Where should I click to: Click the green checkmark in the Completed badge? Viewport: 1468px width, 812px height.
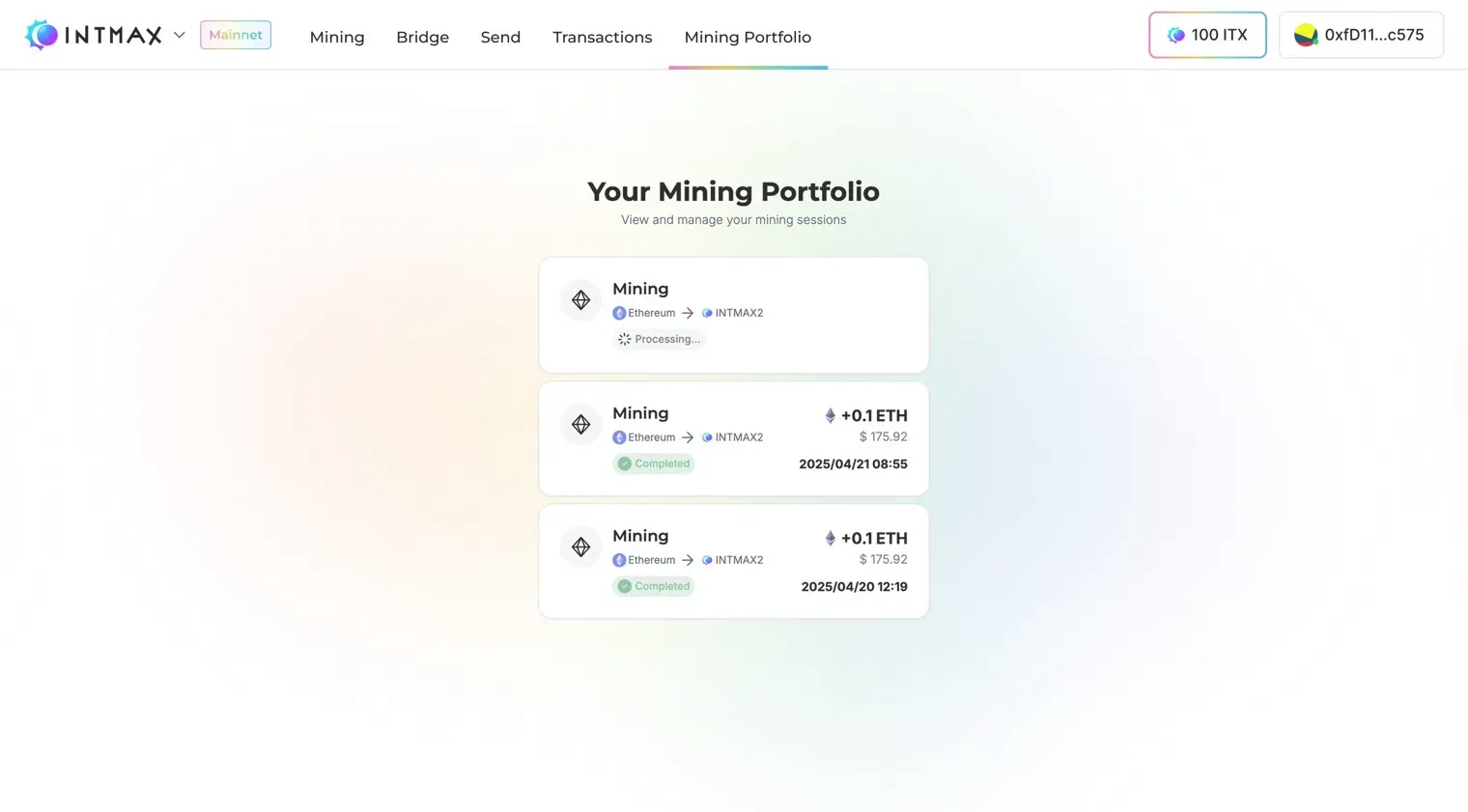(624, 463)
